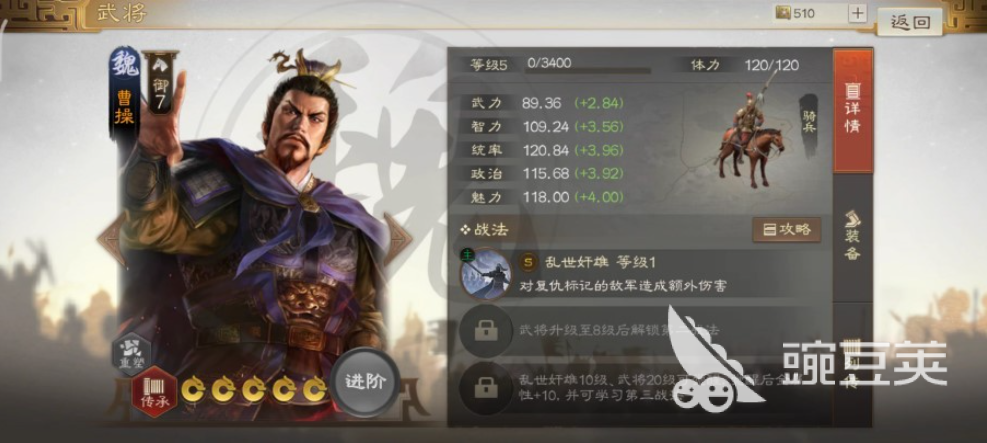
Task: Go to next general with right arrow
Action: pos(398,240)
